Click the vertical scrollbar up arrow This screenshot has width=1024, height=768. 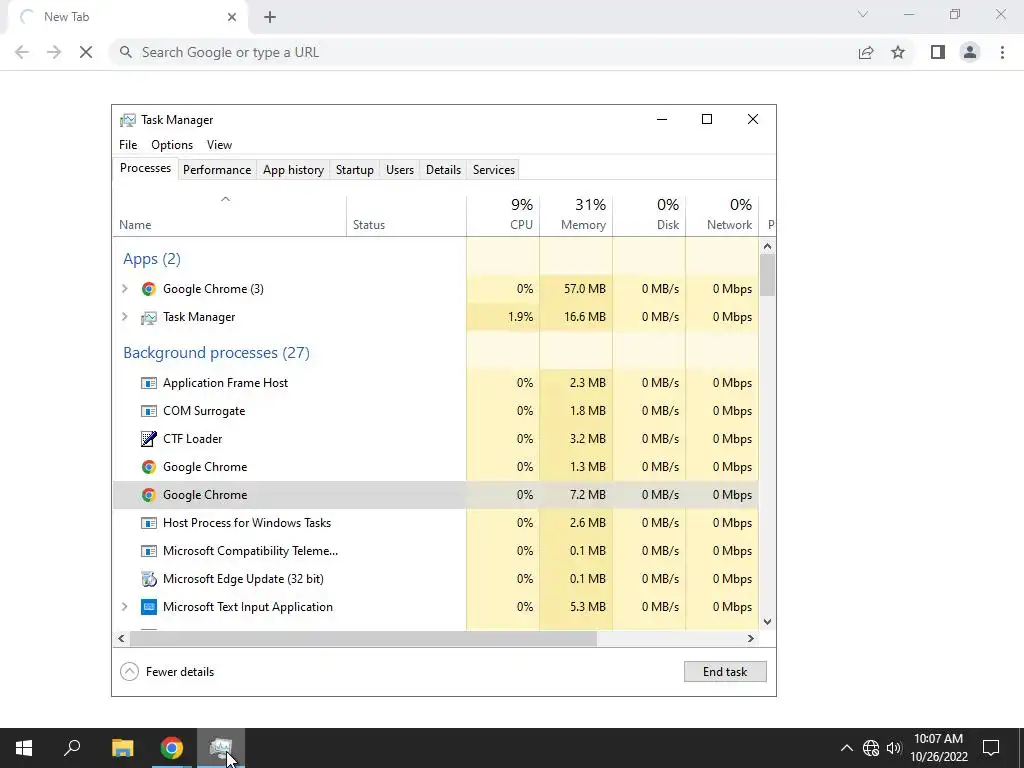coord(767,246)
